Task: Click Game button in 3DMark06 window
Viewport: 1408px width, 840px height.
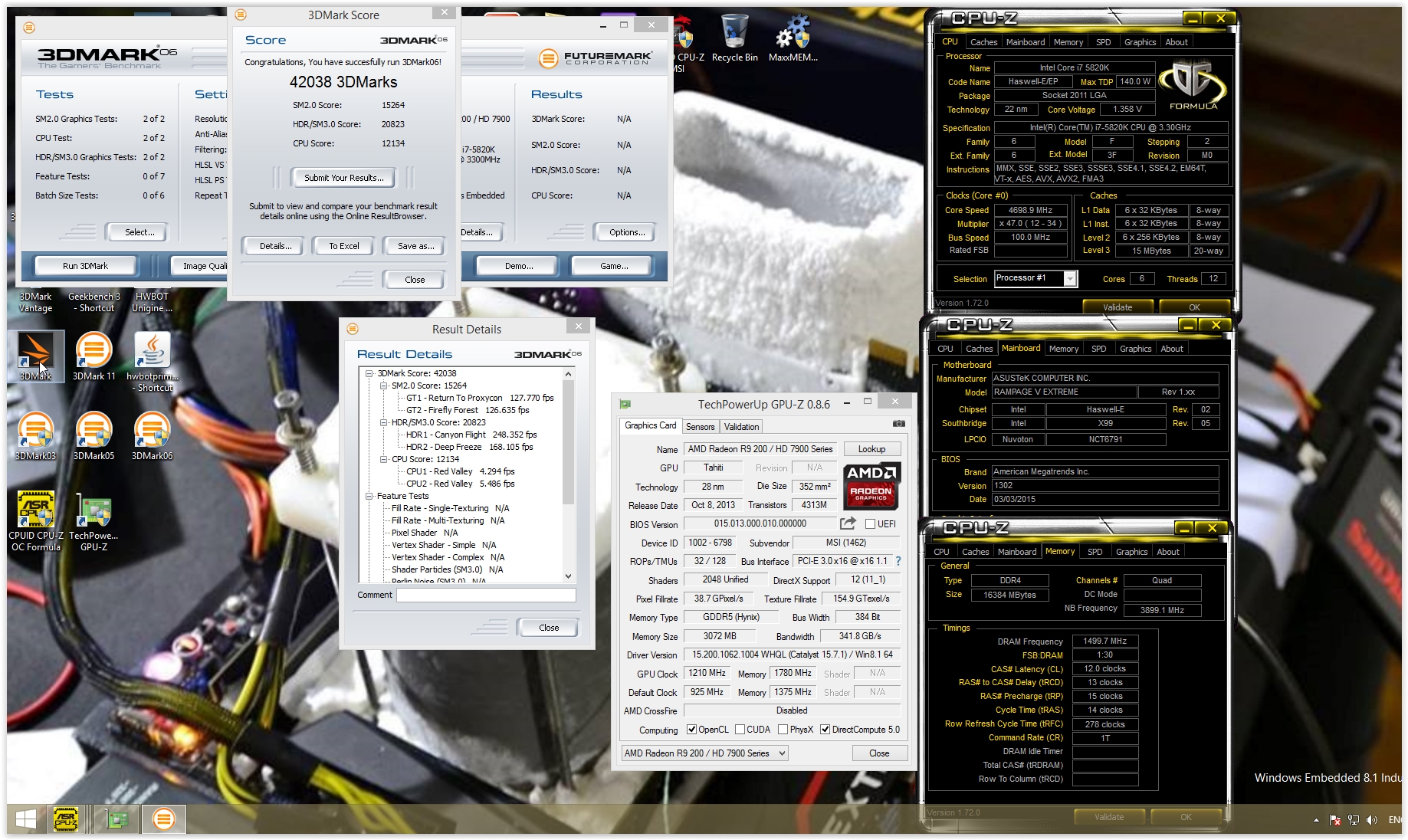Action: tap(614, 266)
